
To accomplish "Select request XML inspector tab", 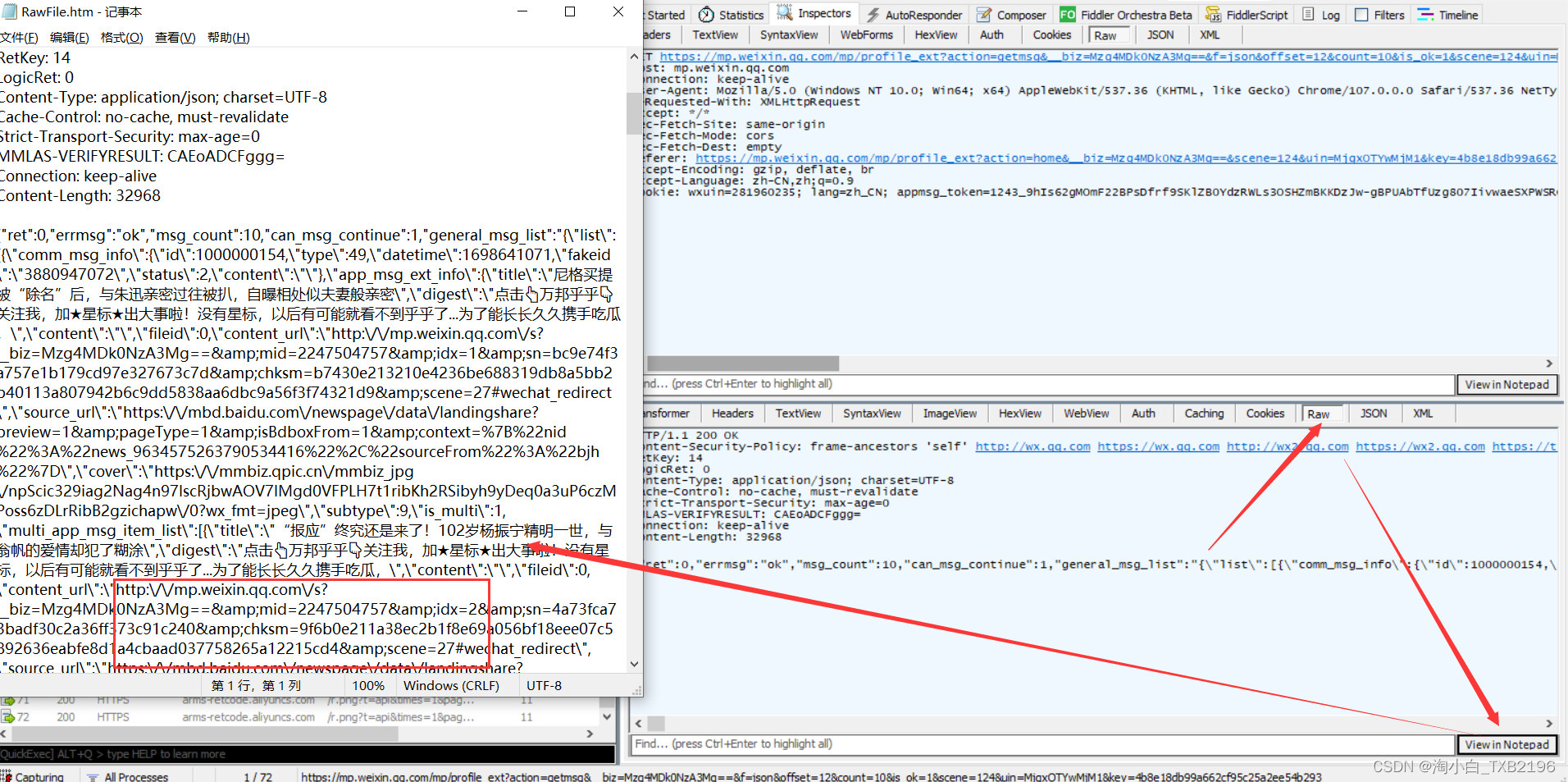I will (x=1210, y=34).
